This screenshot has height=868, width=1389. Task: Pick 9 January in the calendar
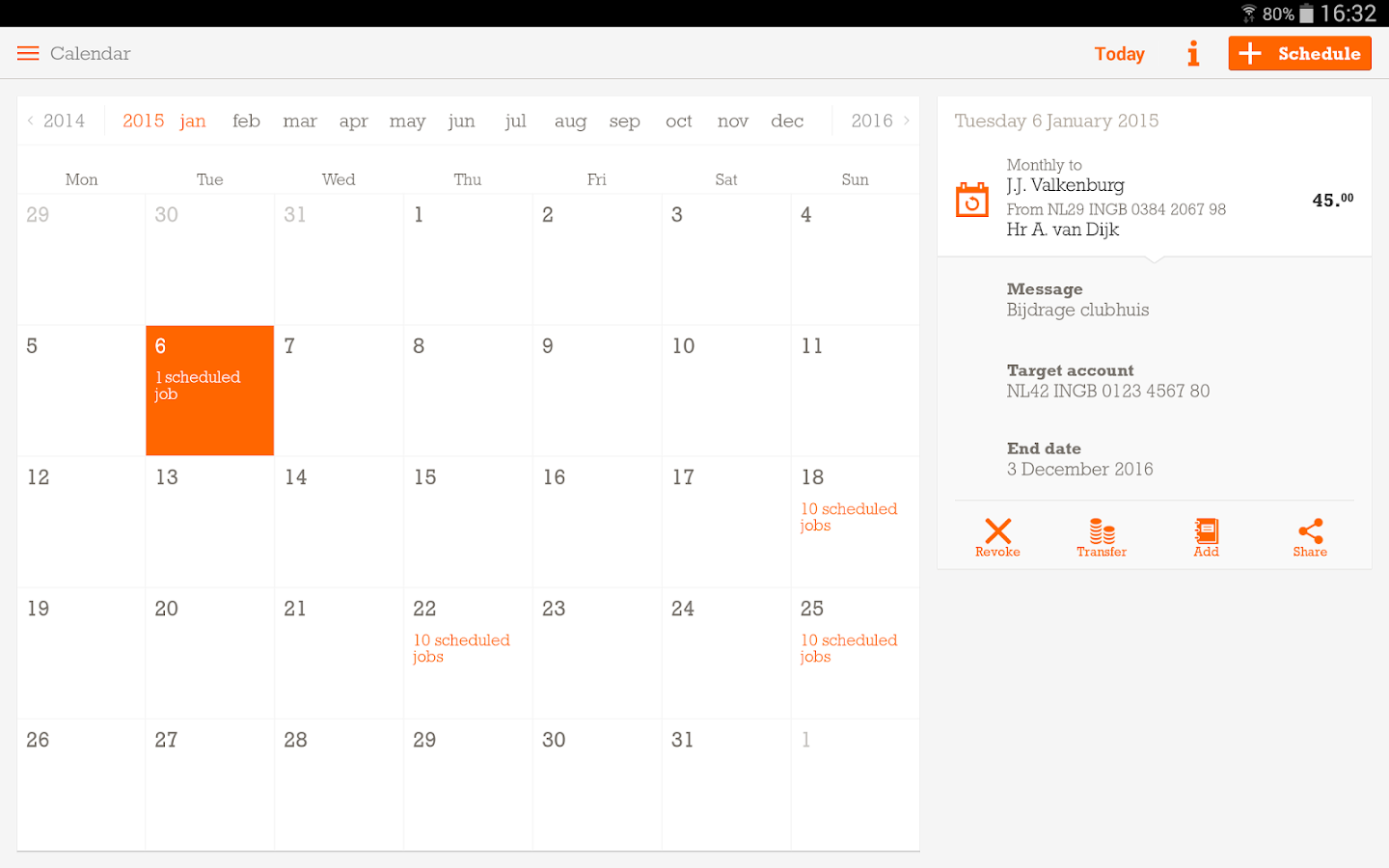pyautogui.click(x=597, y=391)
